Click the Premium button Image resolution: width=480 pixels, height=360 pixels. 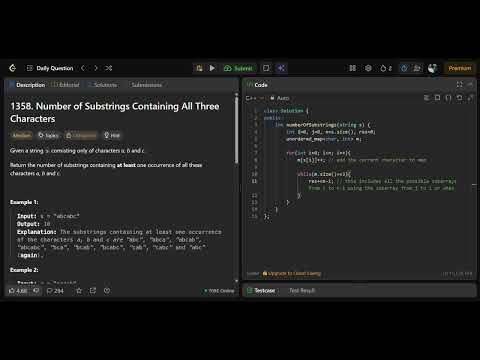coord(460,68)
